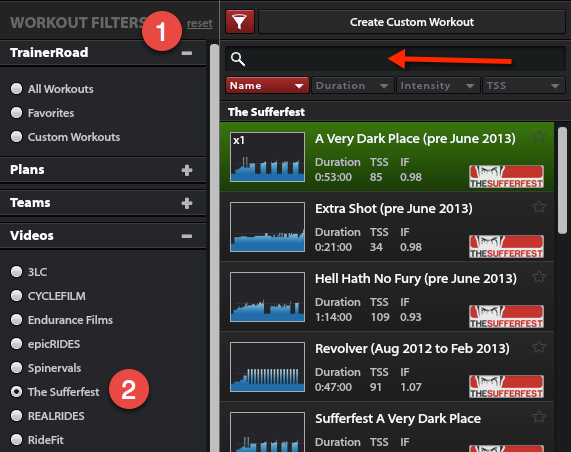Click Sufferfest logo on A Very Dark Place (pre June 2013)
Image resolution: width=571 pixels, height=452 pixels.
[506, 177]
